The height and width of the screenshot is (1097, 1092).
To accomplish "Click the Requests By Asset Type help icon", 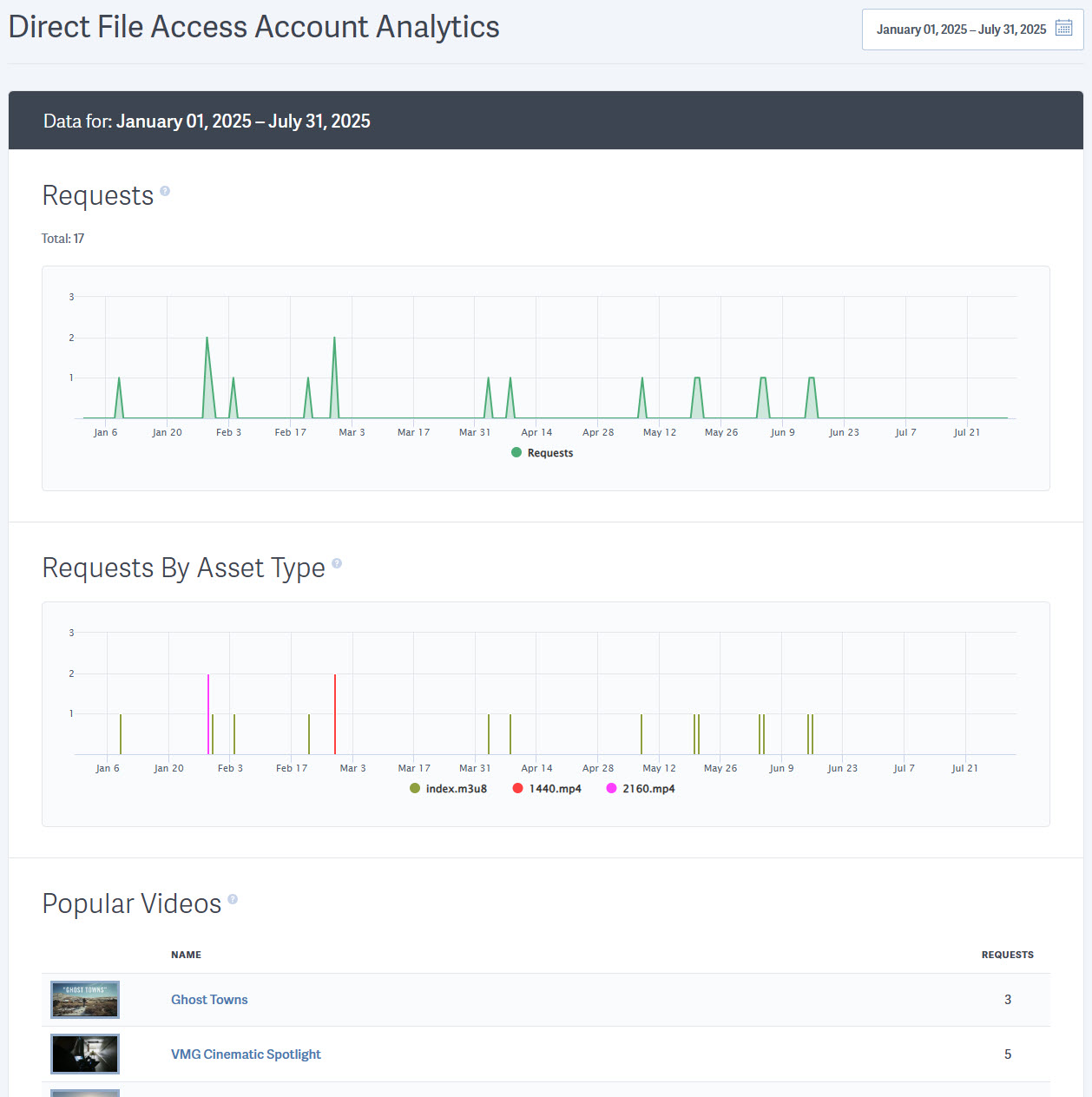I will pyautogui.click(x=337, y=562).
